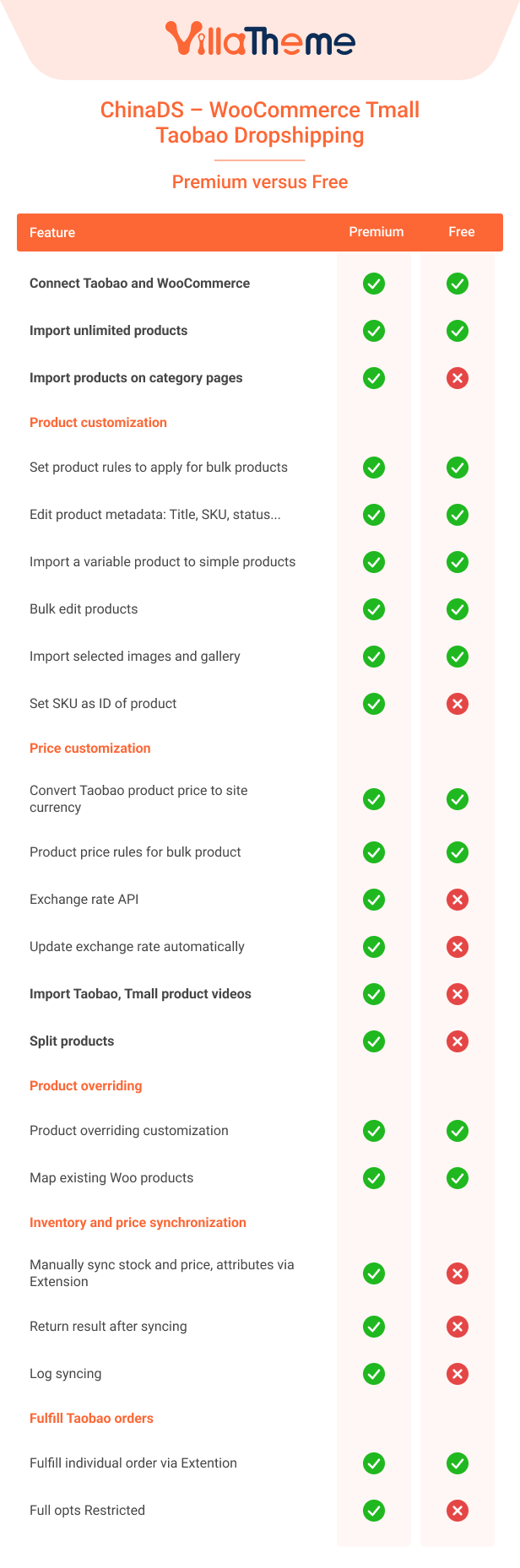This screenshot has width=520, height=1568.
Task: Click the Product customization section heading
Action: 98,423
